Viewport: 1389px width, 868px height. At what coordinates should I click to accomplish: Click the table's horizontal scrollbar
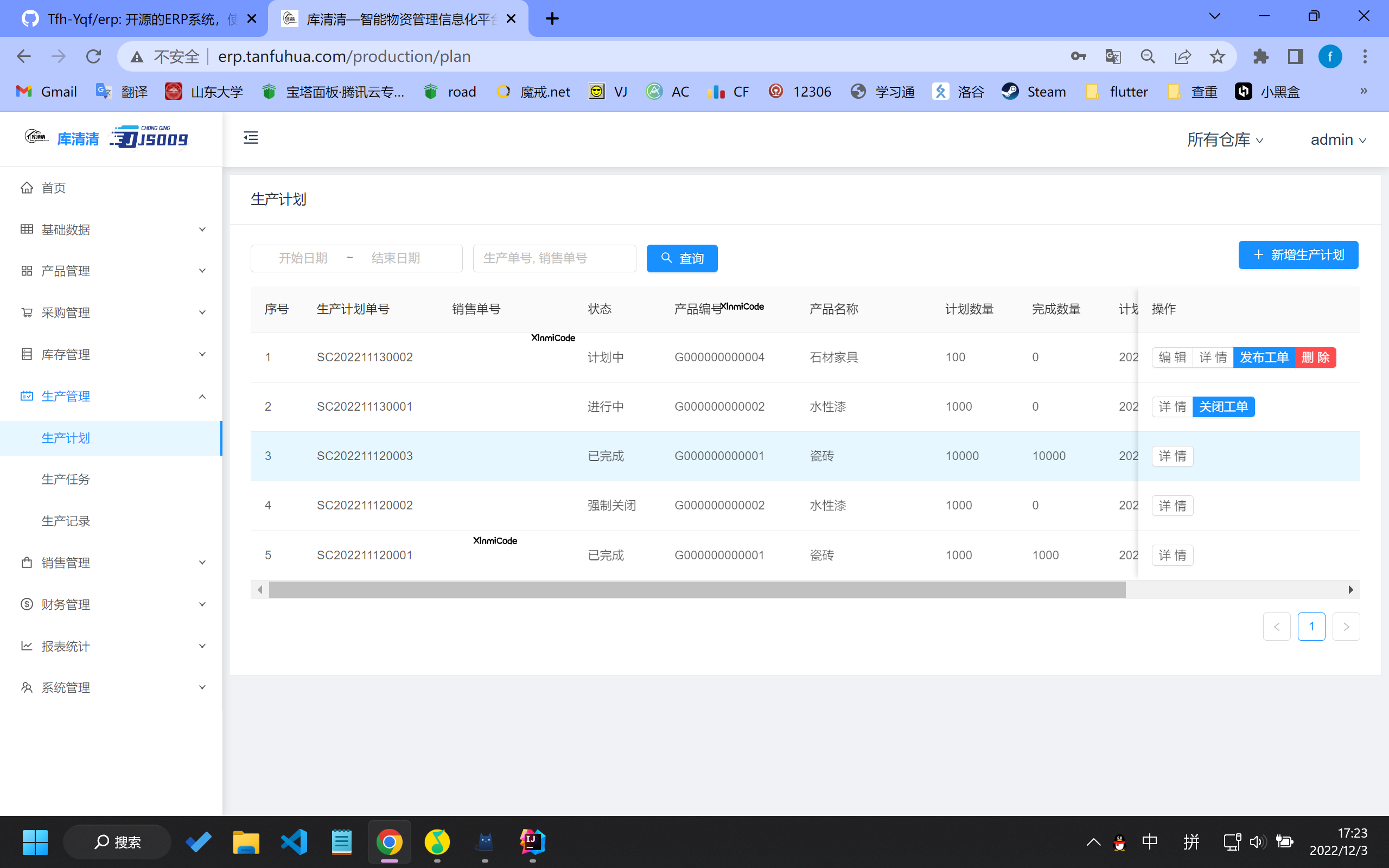tap(697, 590)
